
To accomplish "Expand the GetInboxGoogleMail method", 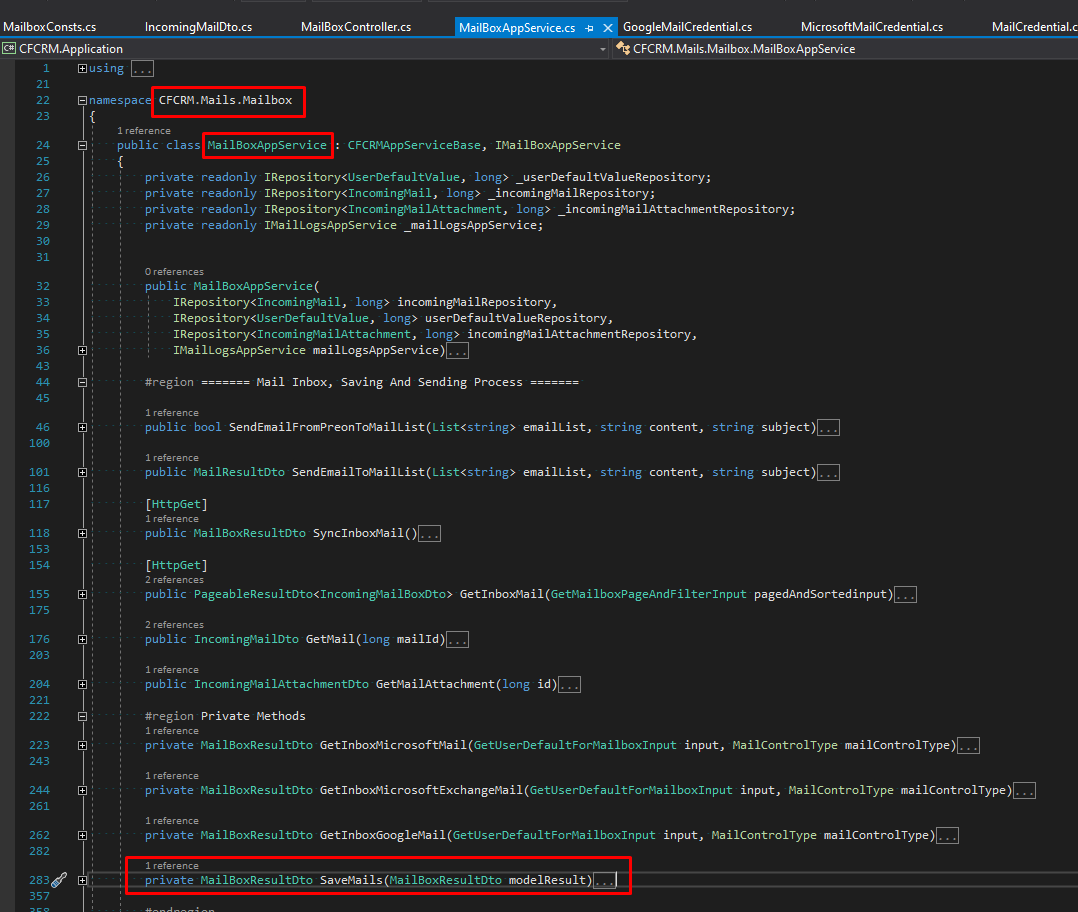I will click(x=82, y=836).
